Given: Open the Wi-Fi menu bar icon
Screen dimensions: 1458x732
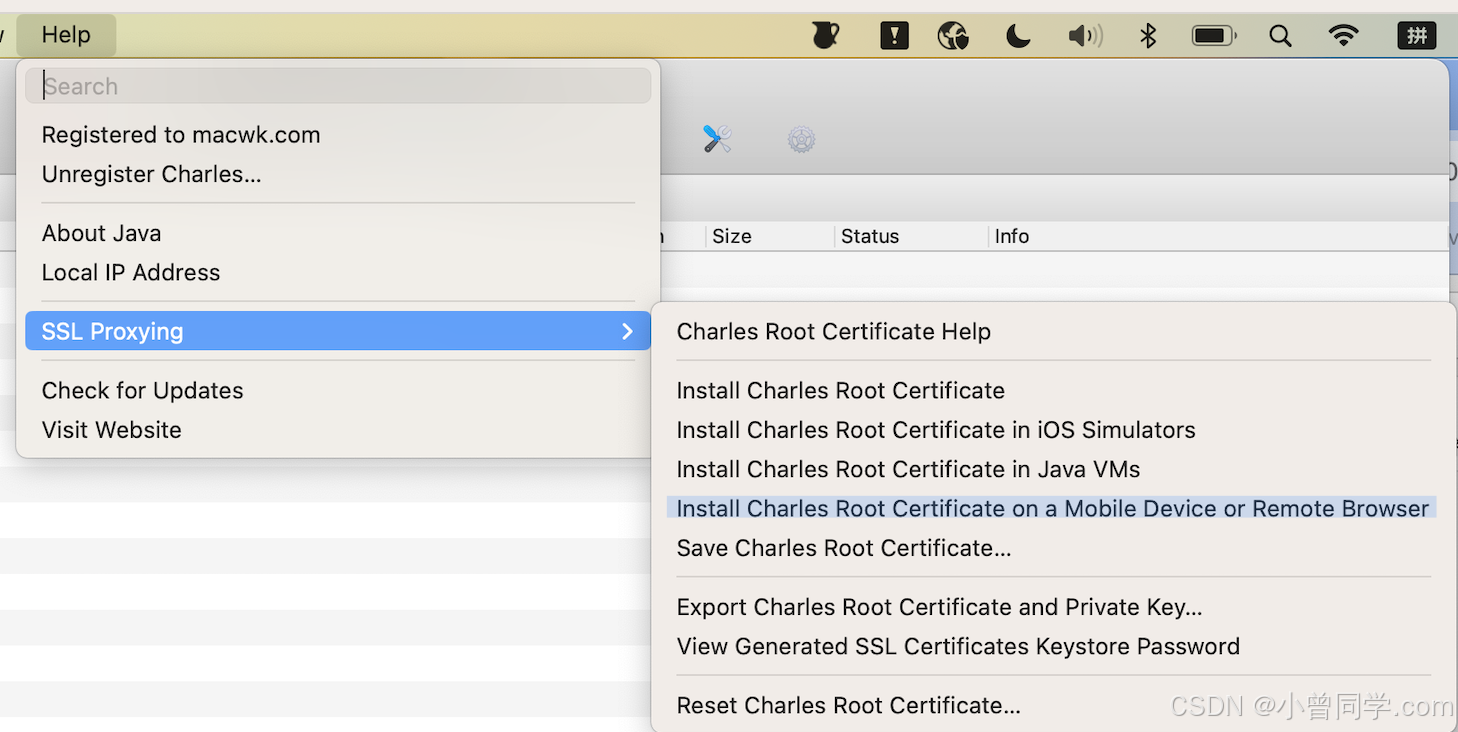Looking at the screenshot, I should [x=1344, y=36].
